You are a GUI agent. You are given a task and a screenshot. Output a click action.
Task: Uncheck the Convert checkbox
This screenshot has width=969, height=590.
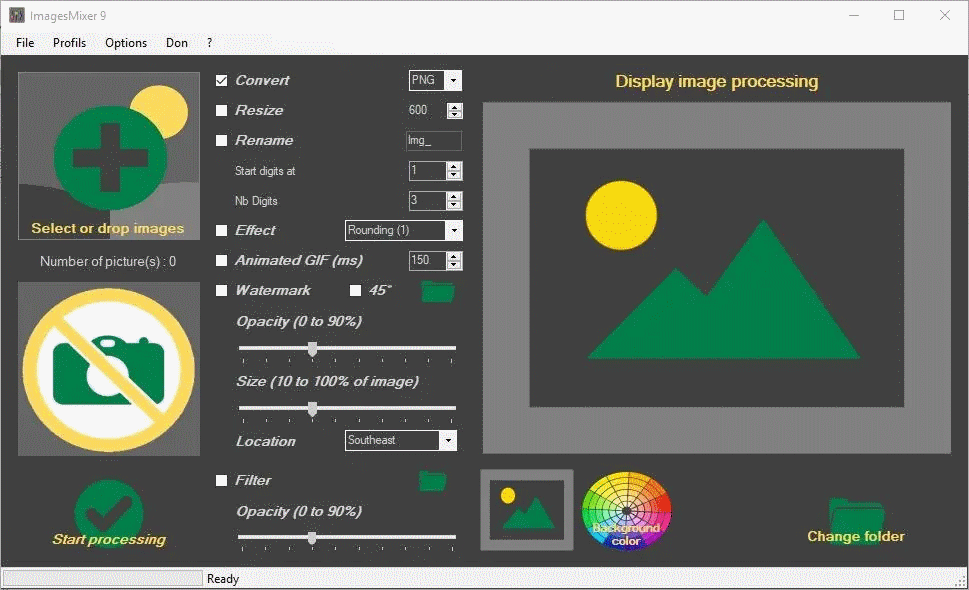tap(221, 80)
